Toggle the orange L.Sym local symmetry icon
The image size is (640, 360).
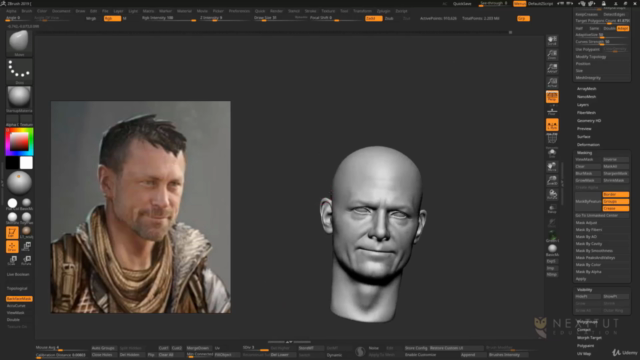(552, 125)
